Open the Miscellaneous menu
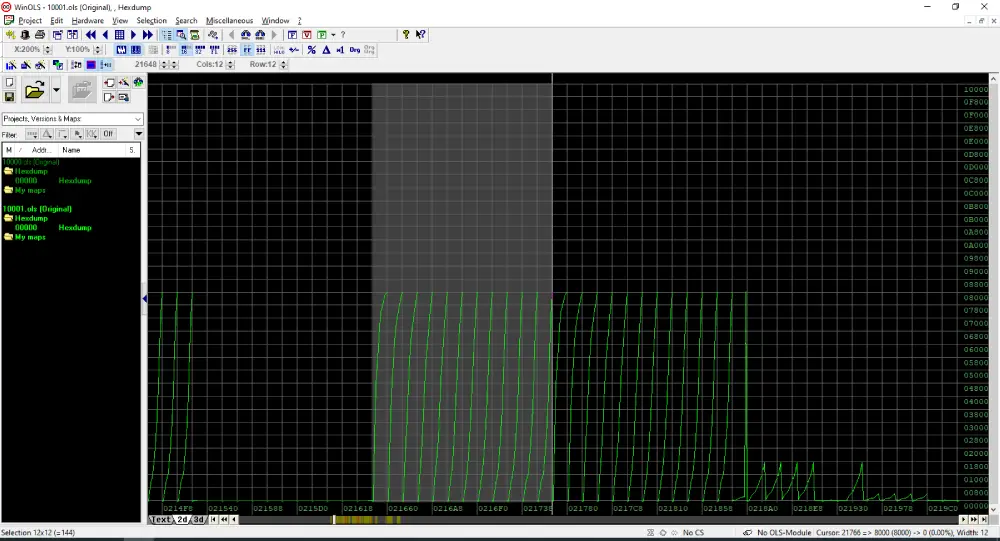 [x=230, y=20]
